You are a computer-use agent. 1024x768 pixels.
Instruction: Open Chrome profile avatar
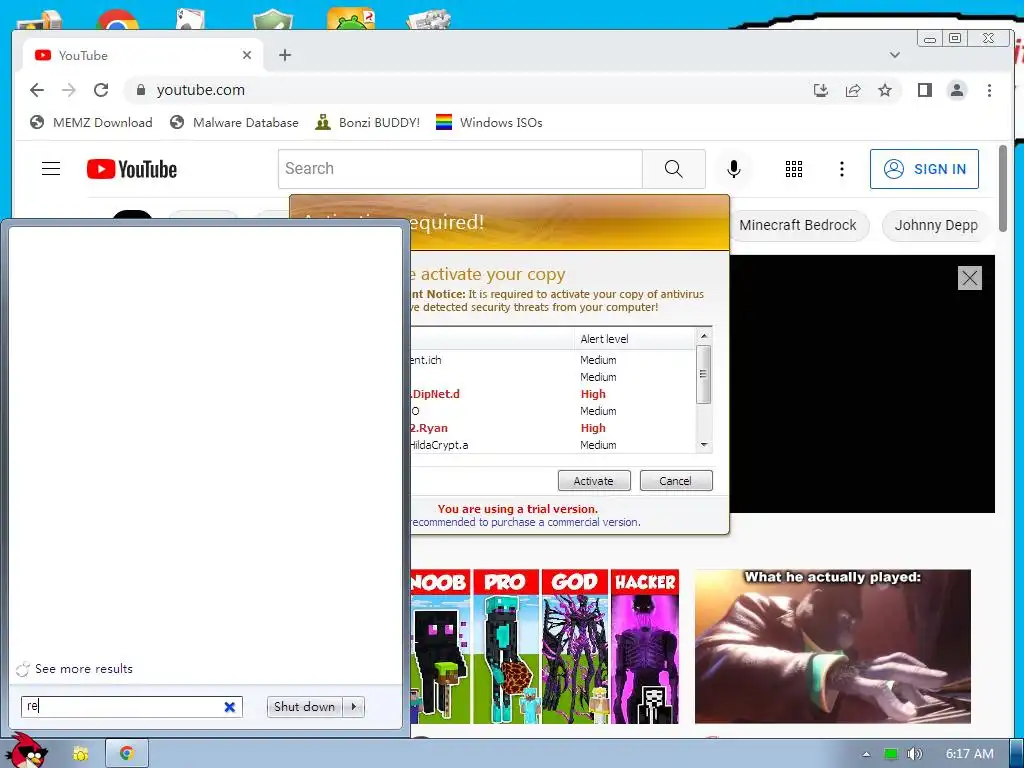coord(957,90)
